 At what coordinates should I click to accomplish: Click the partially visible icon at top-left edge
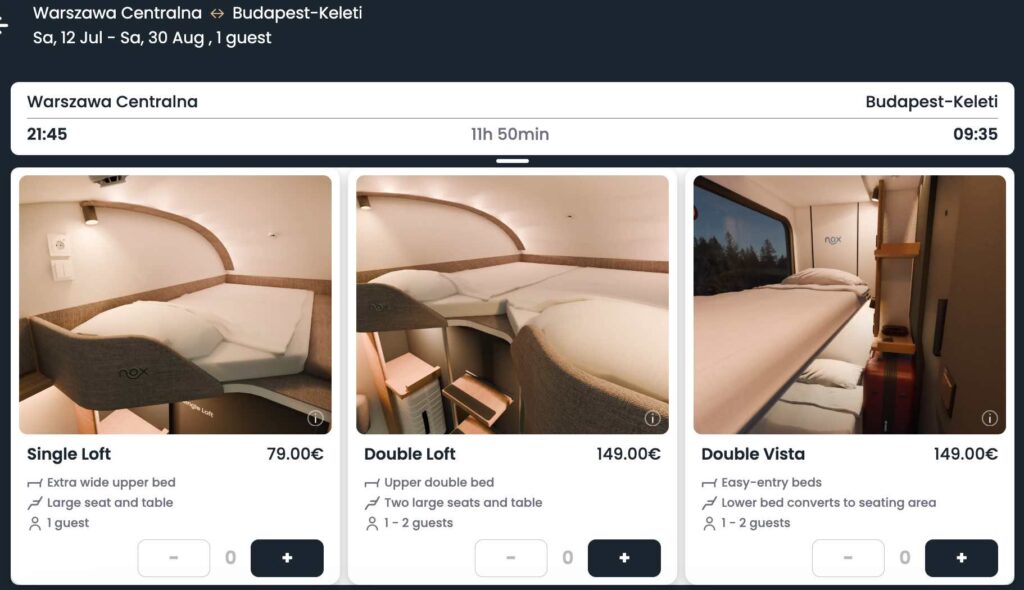(3, 25)
